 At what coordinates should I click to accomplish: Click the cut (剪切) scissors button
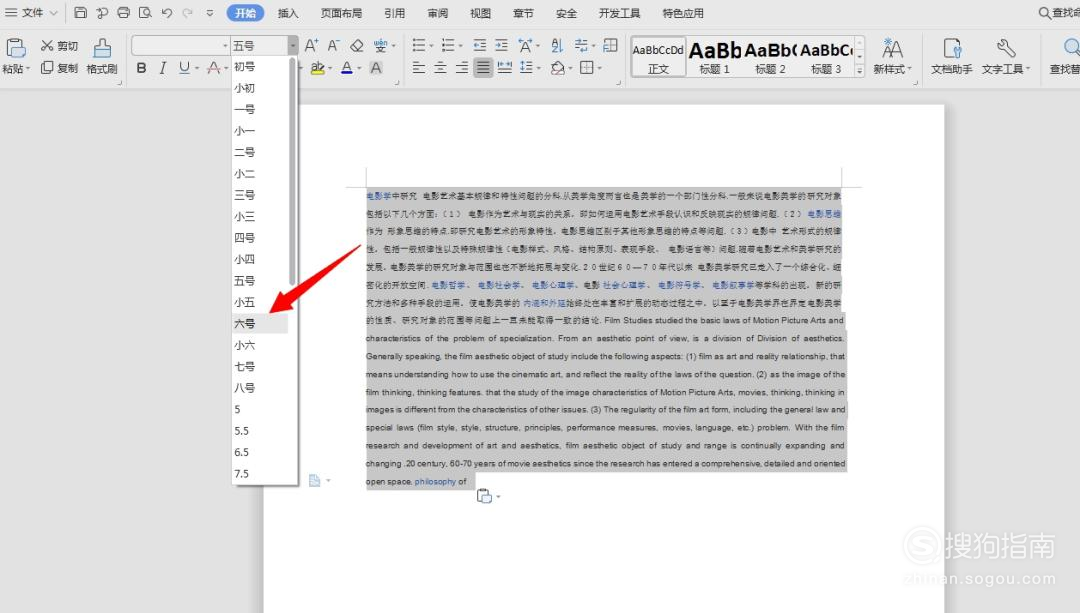click(59, 45)
